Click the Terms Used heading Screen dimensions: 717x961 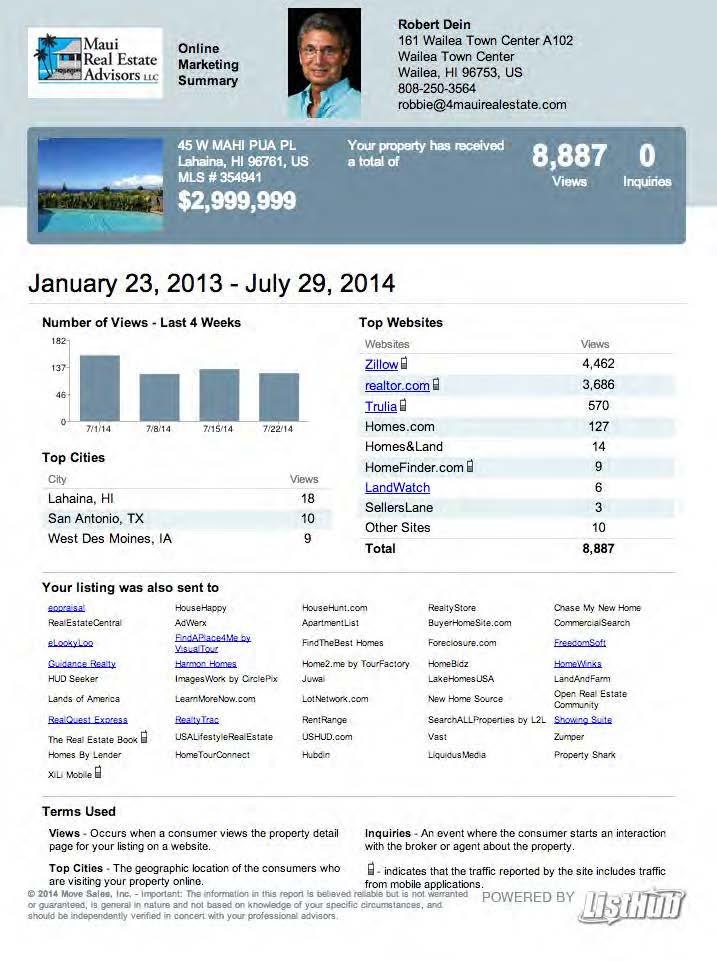click(78, 812)
